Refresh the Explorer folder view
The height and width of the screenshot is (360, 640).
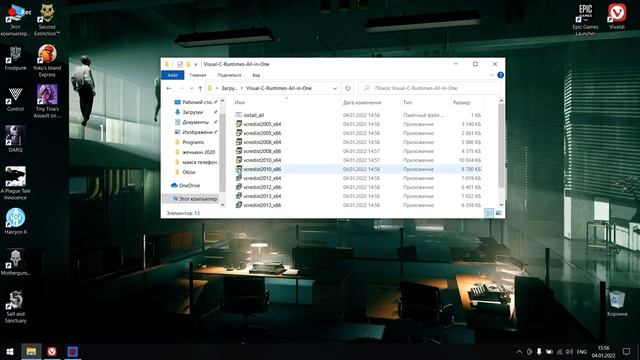348,88
